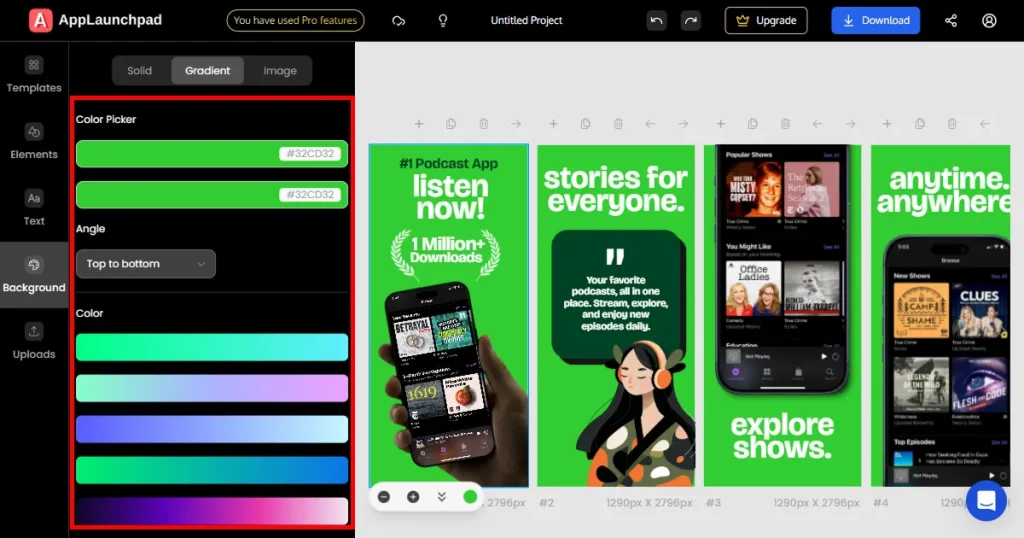Click 'You have used Pro features' badge
1024x538 pixels.
[295, 20]
